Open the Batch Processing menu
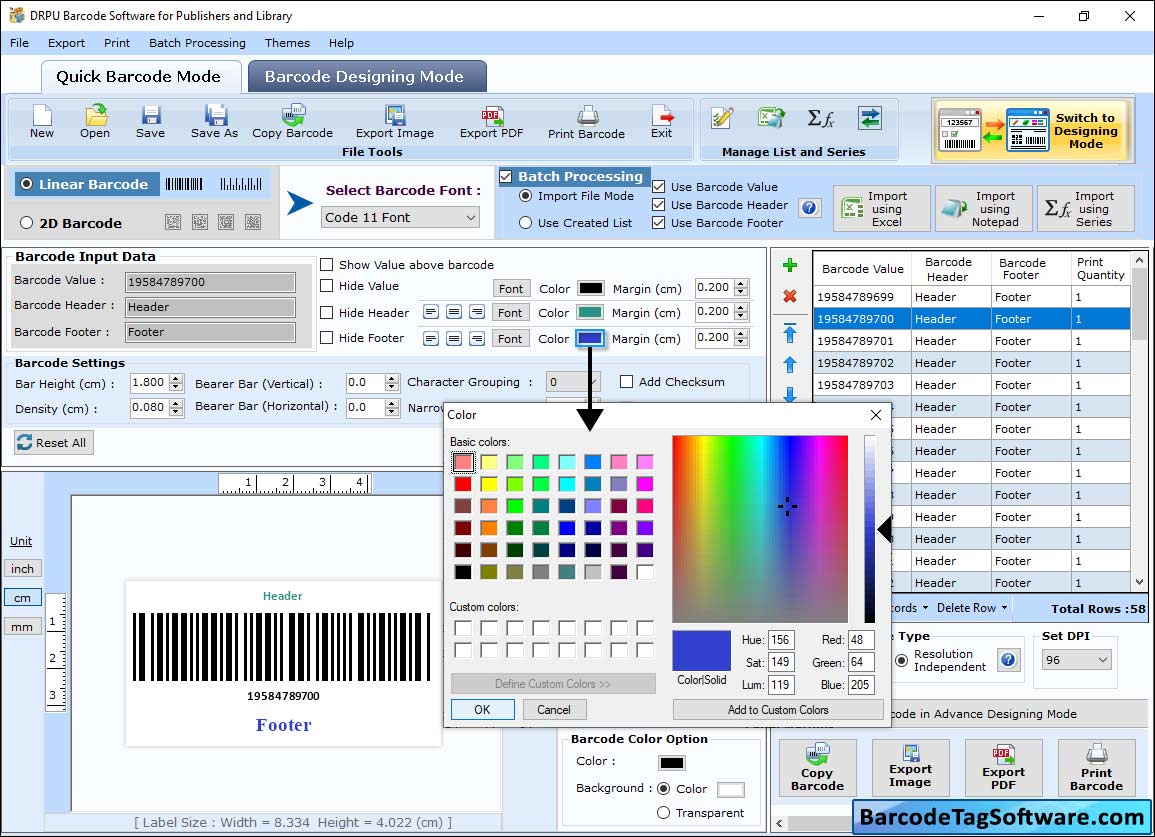The image size is (1155, 837). [x=197, y=43]
